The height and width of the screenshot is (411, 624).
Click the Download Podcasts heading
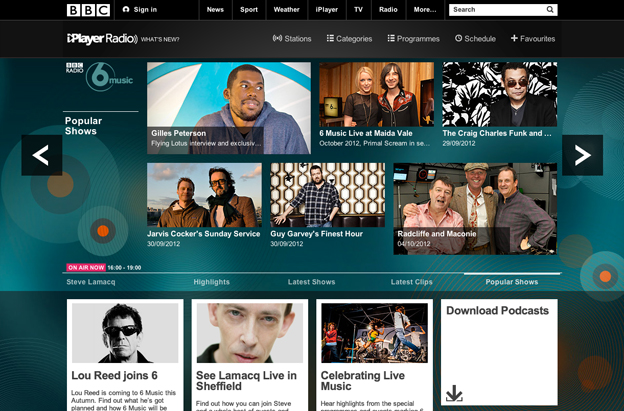[x=497, y=310]
